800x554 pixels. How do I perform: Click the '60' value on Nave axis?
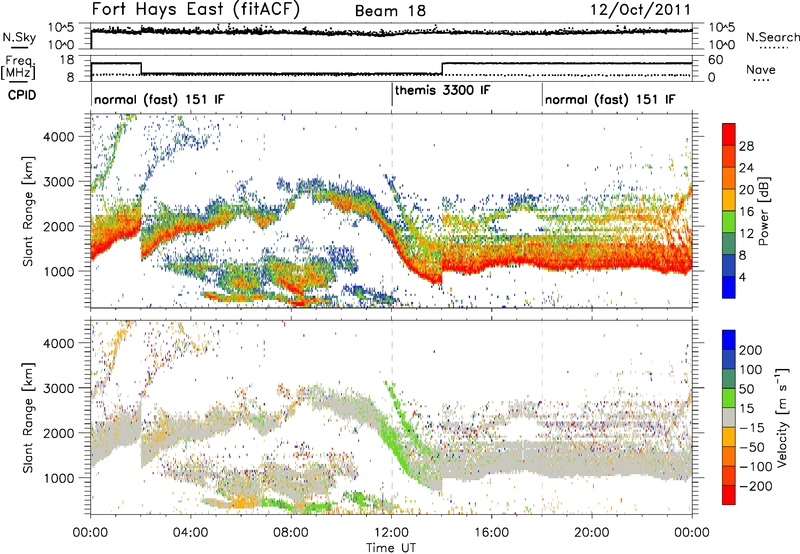pos(715,60)
